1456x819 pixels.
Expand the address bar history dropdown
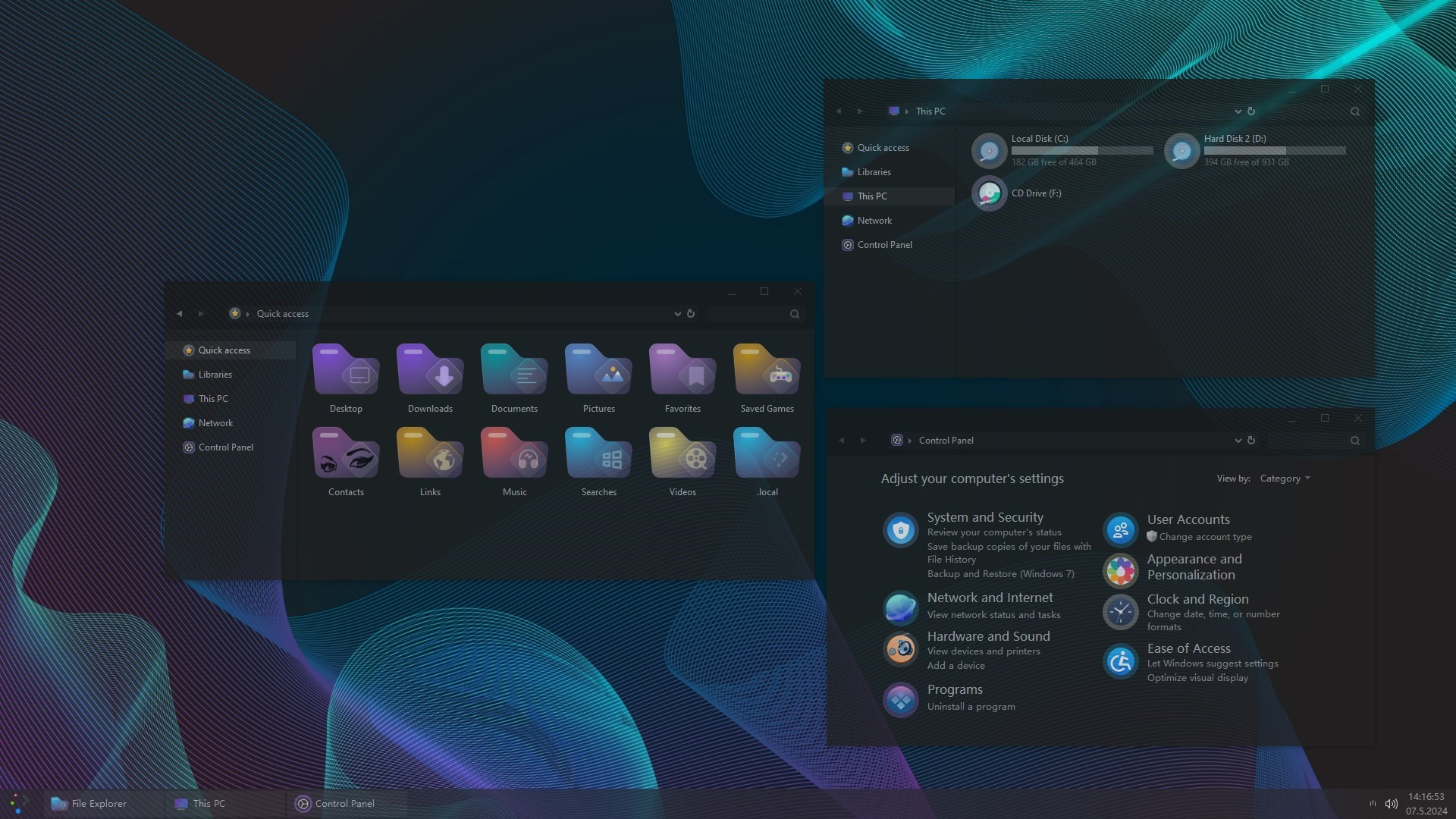(677, 313)
